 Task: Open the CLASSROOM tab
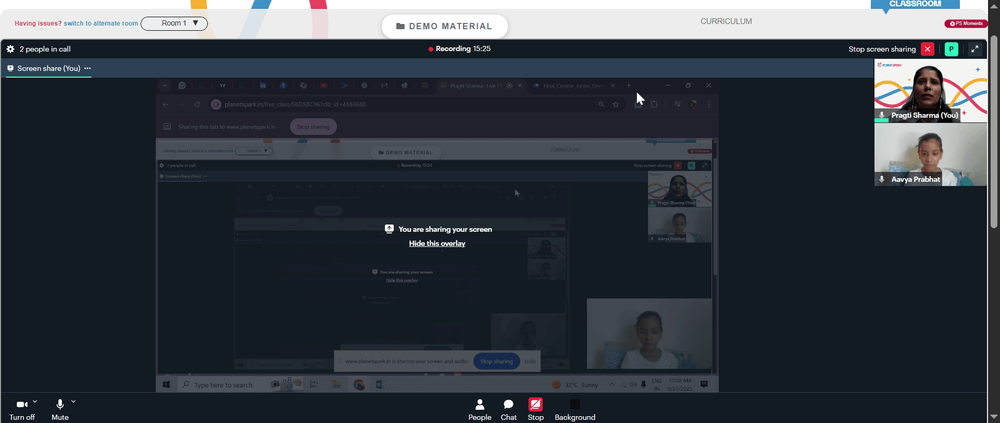[x=915, y=4]
